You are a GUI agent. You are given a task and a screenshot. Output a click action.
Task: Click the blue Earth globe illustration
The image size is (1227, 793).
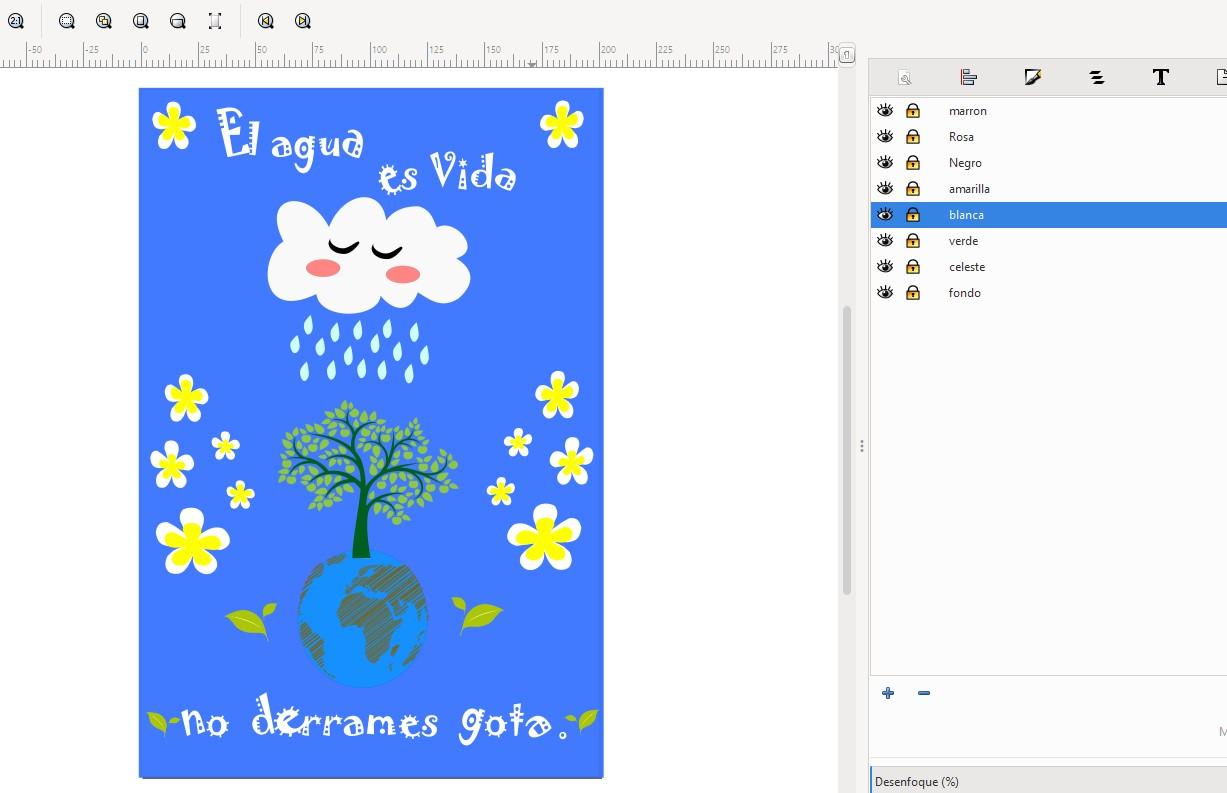(x=363, y=618)
